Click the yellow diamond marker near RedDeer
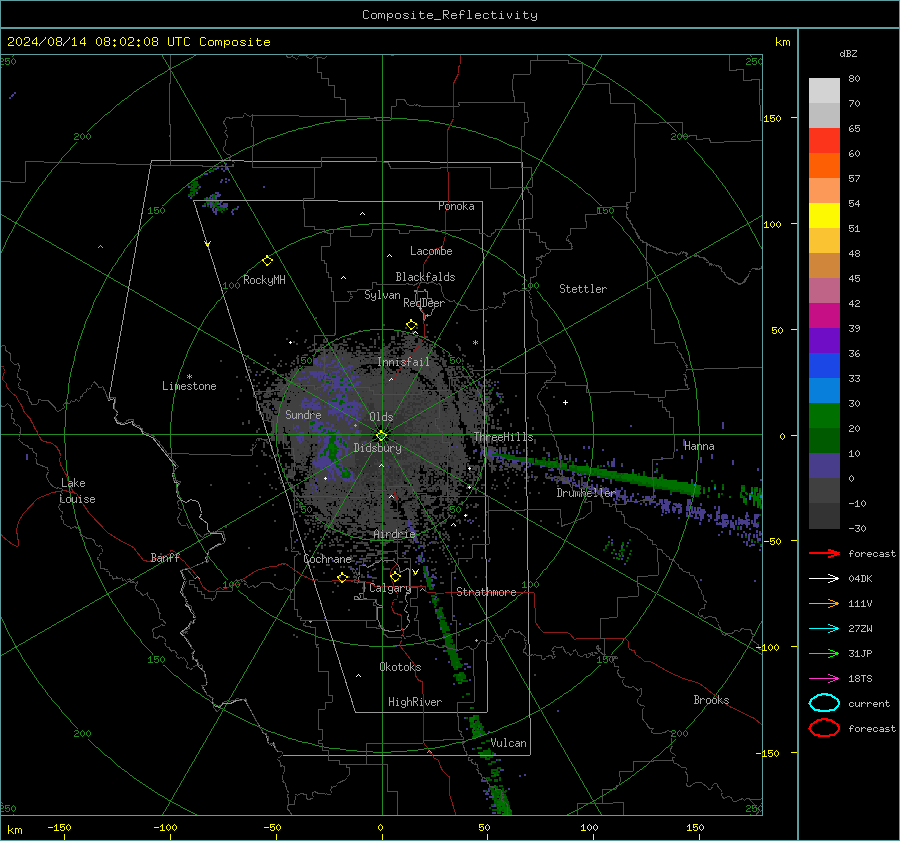 [412, 325]
